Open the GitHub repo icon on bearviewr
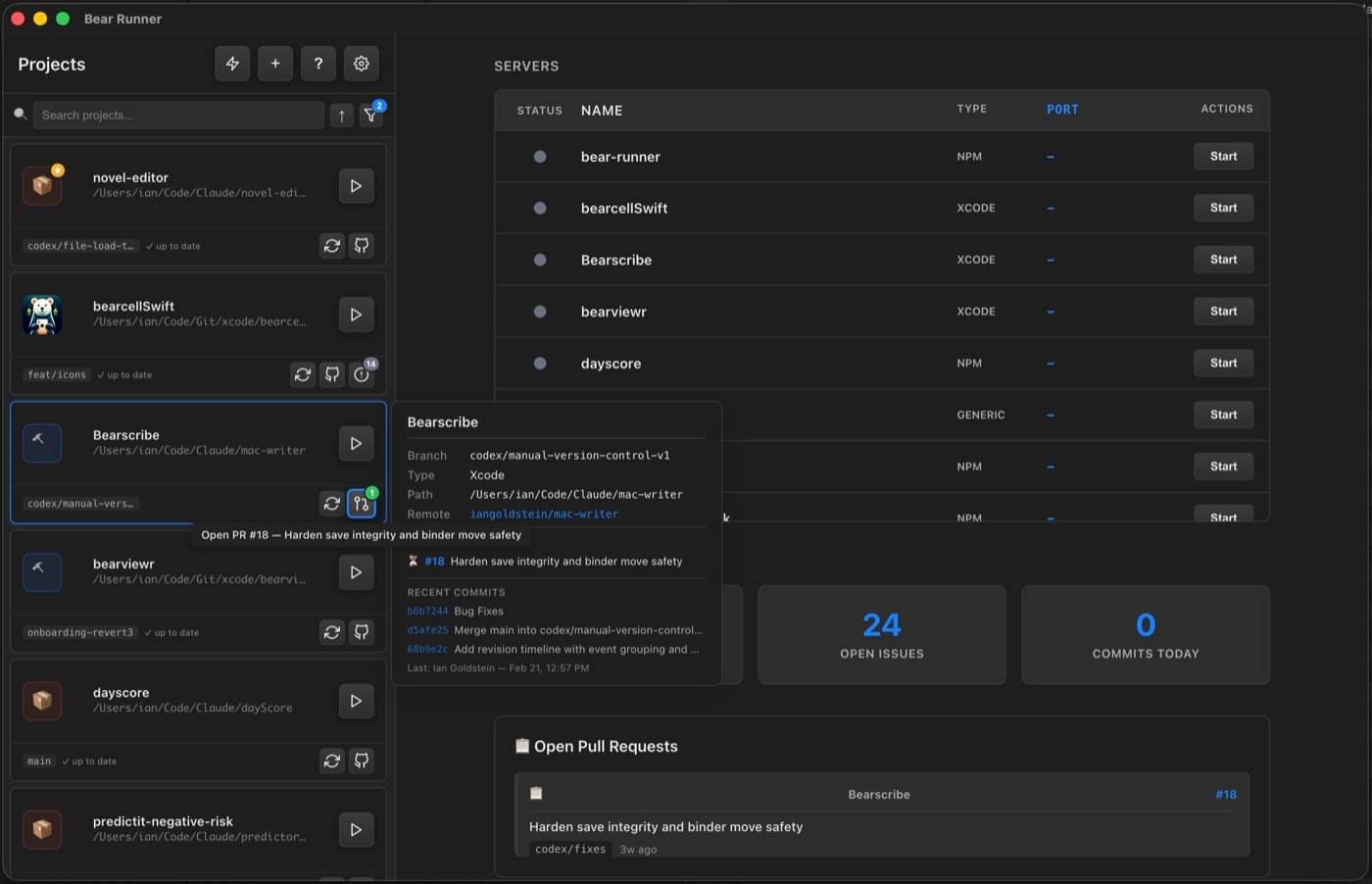The image size is (1372, 884). click(x=362, y=632)
